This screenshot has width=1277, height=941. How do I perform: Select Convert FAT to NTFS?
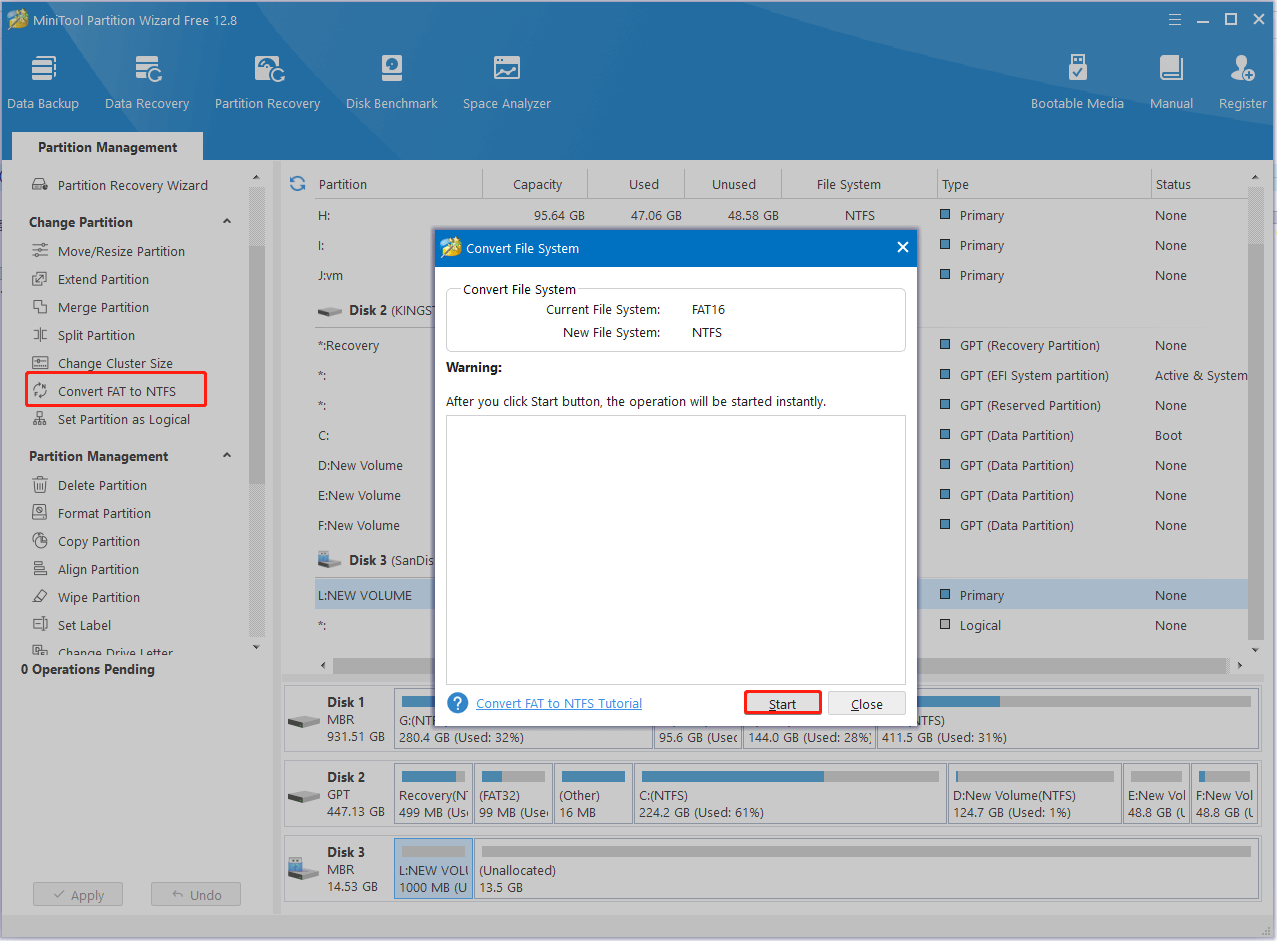(x=116, y=390)
